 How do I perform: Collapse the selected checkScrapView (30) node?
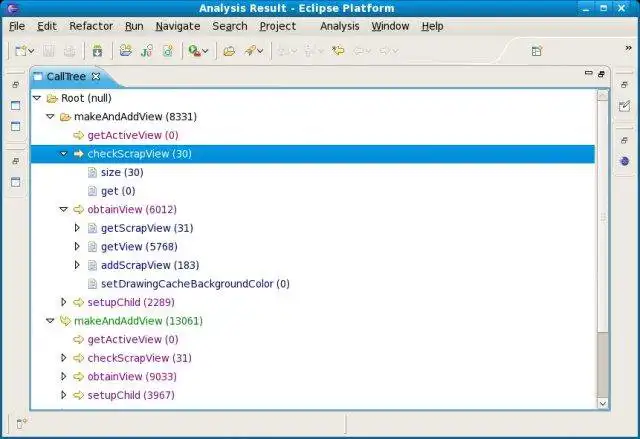point(64,154)
